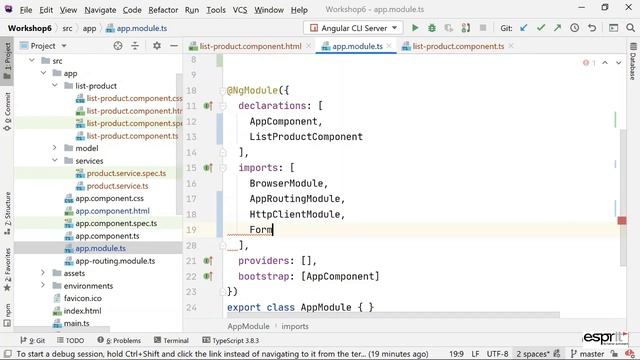The height and width of the screenshot is (360, 640).
Task: Hide the Project tool window
Action: [173, 46]
